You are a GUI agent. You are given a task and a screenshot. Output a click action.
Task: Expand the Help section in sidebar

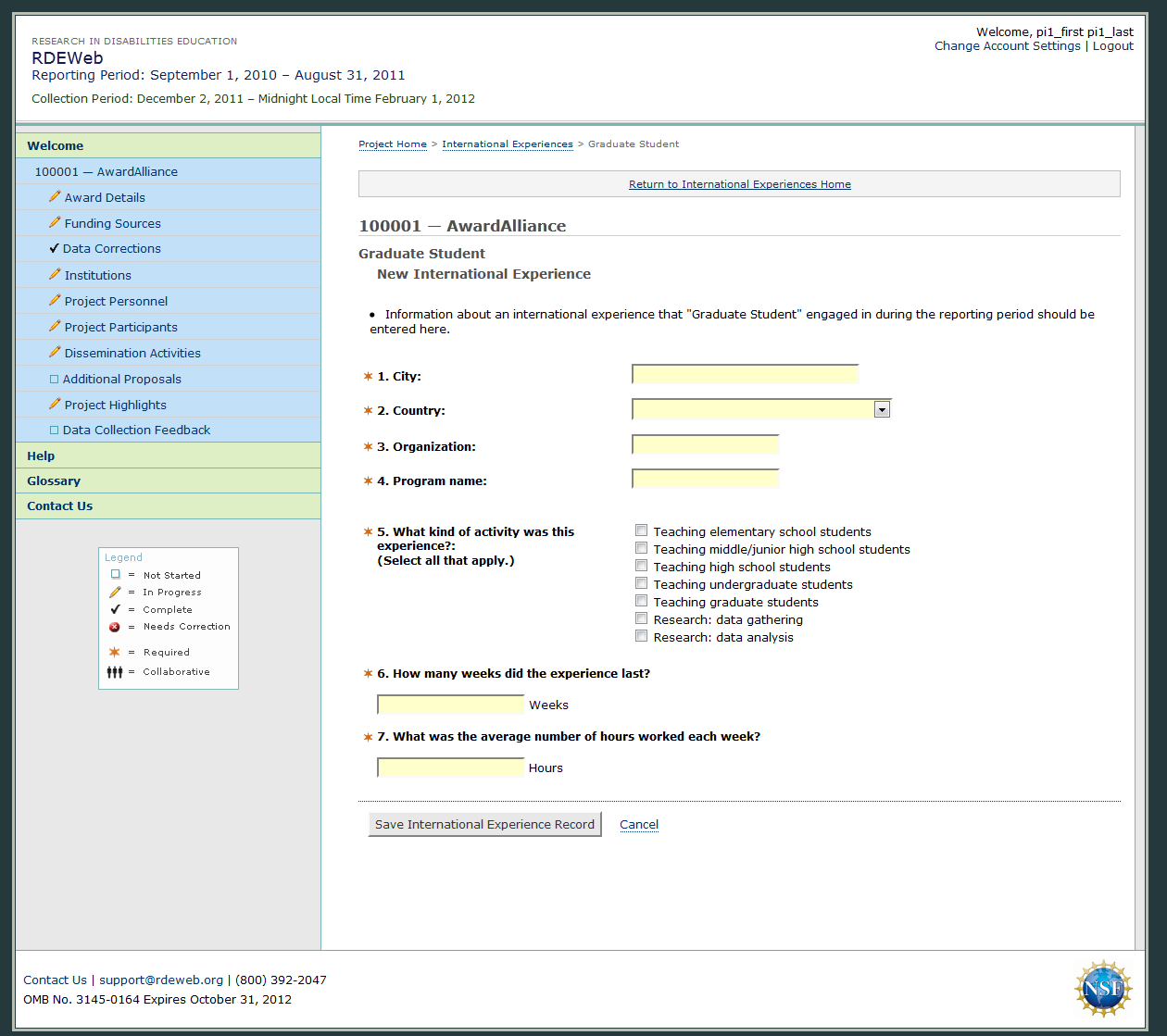pyautogui.click(x=41, y=456)
